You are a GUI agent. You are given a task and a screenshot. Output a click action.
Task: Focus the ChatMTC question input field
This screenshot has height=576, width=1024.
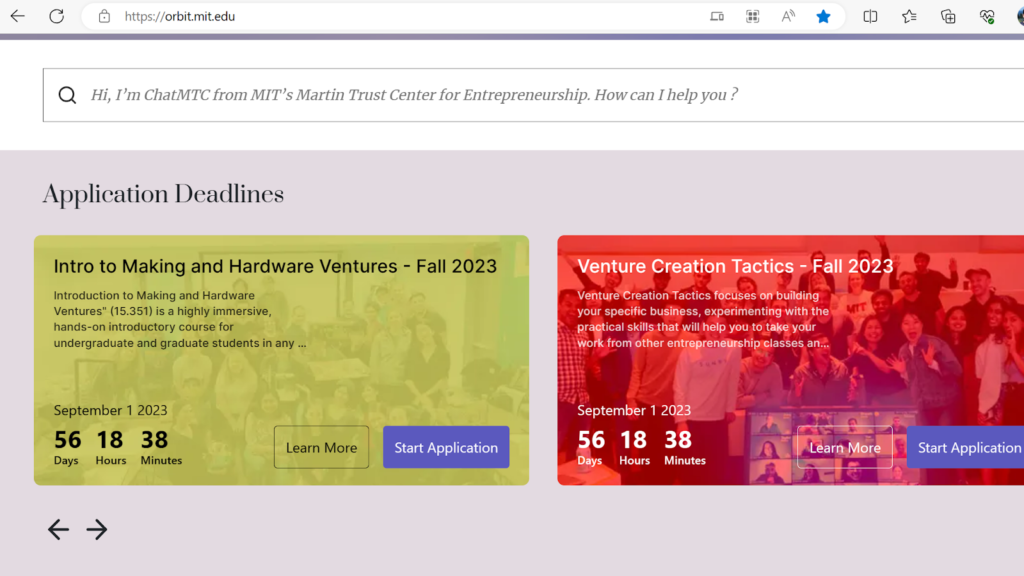[500, 95]
